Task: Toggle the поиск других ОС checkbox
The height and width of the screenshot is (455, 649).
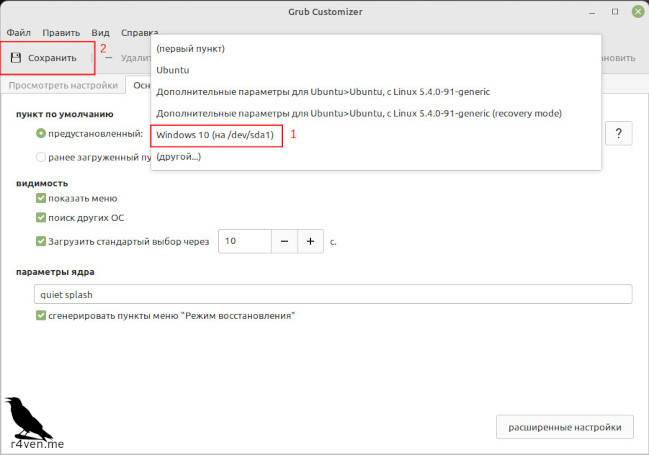Action: click(41, 217)
